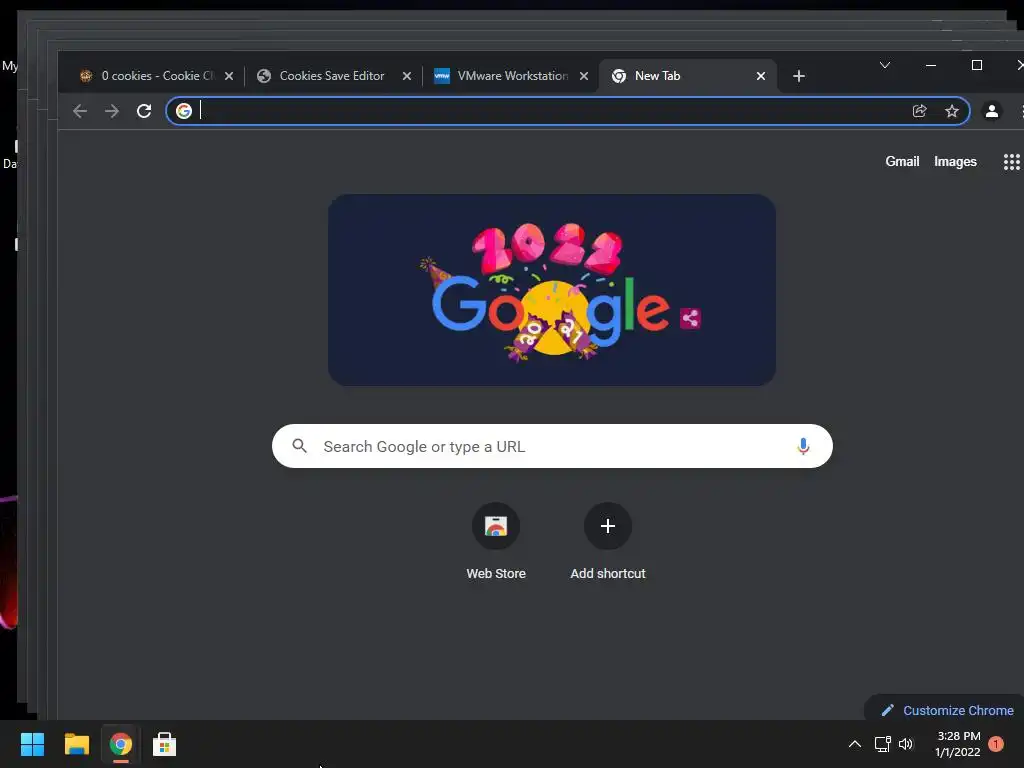1024x768 pixels.
Task: Open the notification badge in the tray
Action: coord(996,744)
